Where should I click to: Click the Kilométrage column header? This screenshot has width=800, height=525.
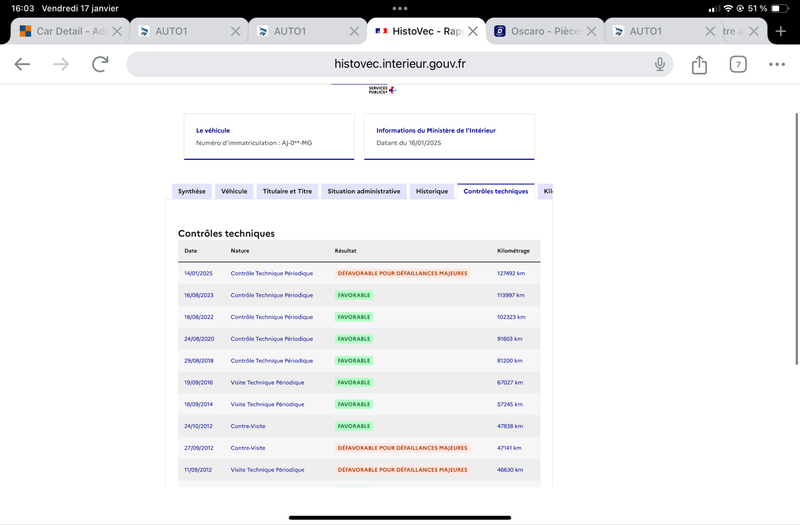[x=513, y=251]
